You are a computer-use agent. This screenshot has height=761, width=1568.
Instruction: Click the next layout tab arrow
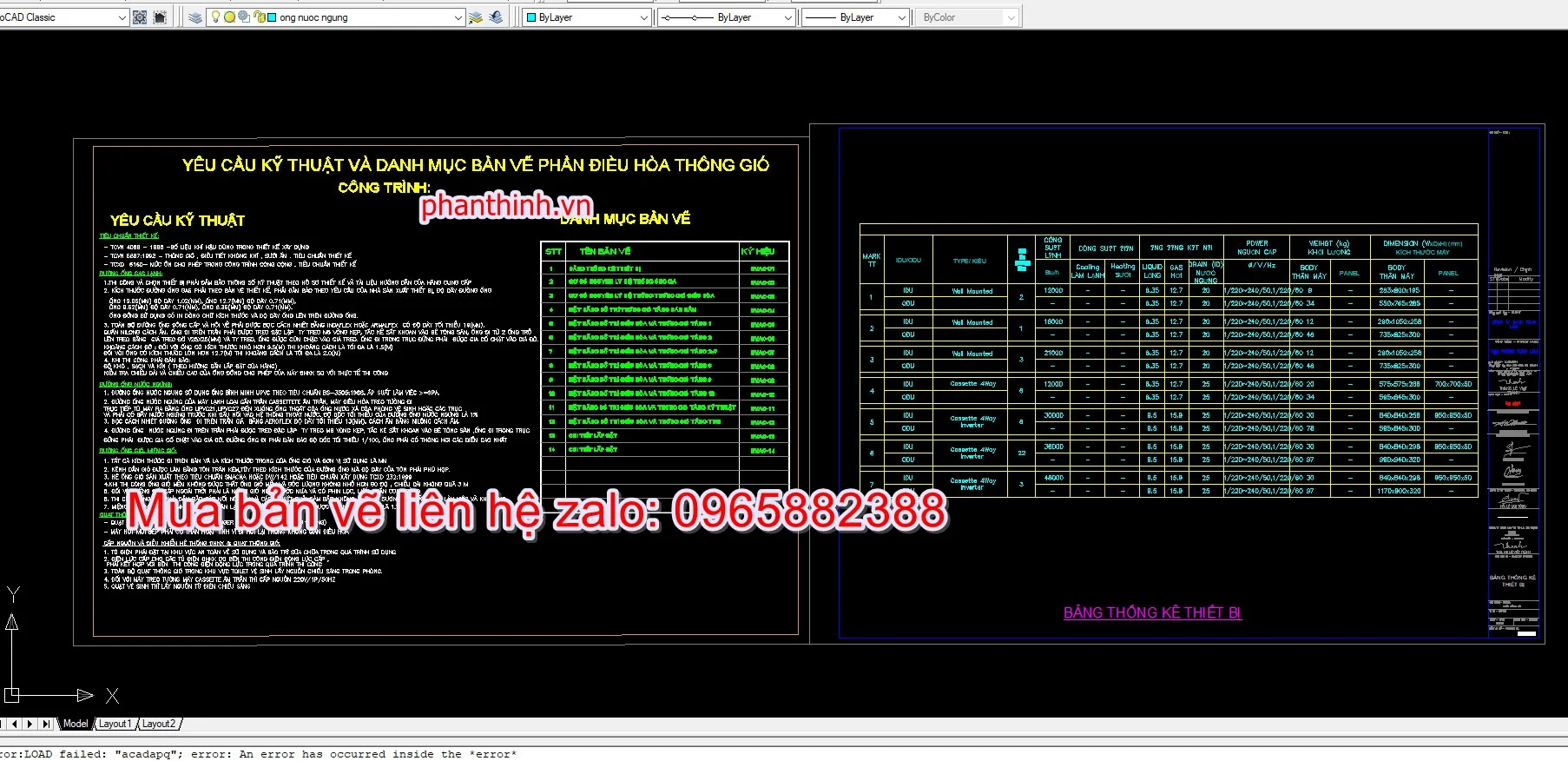(x=30, y=724)
